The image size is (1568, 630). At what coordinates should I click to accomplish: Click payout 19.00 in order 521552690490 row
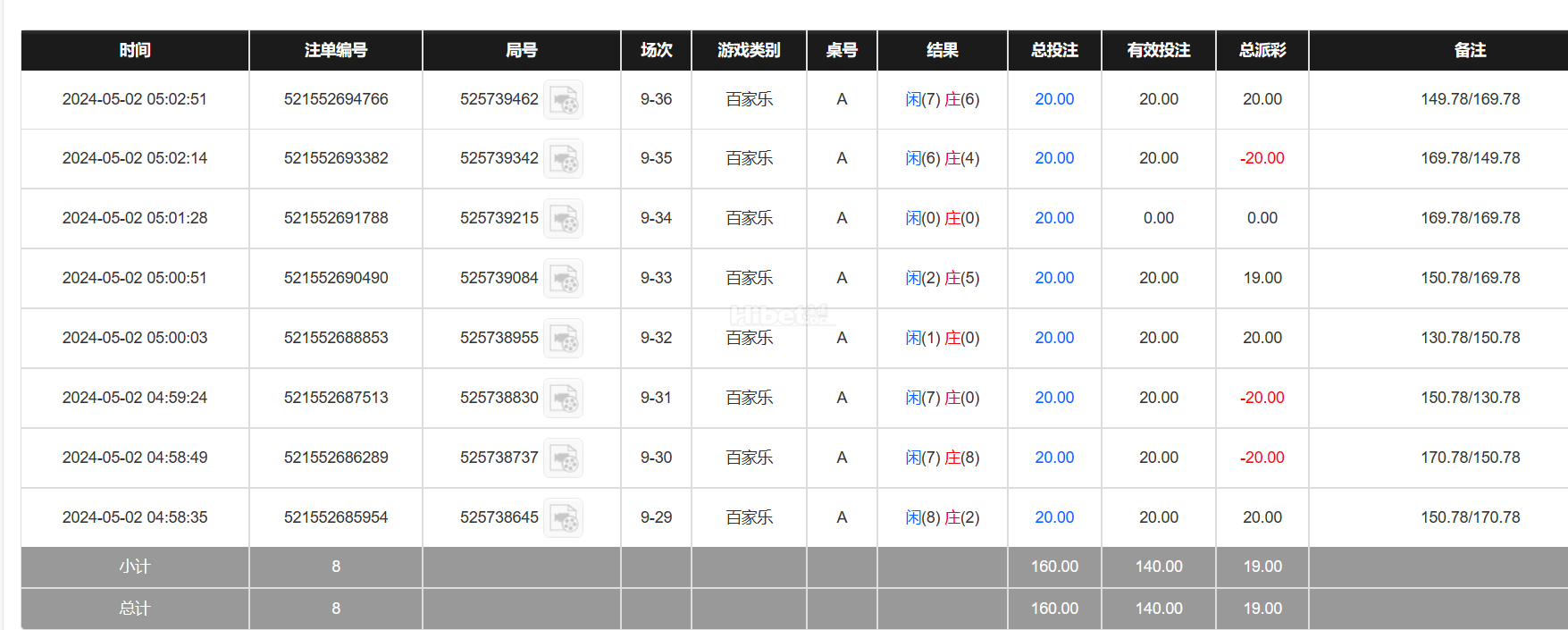(x=1262, y=278)
